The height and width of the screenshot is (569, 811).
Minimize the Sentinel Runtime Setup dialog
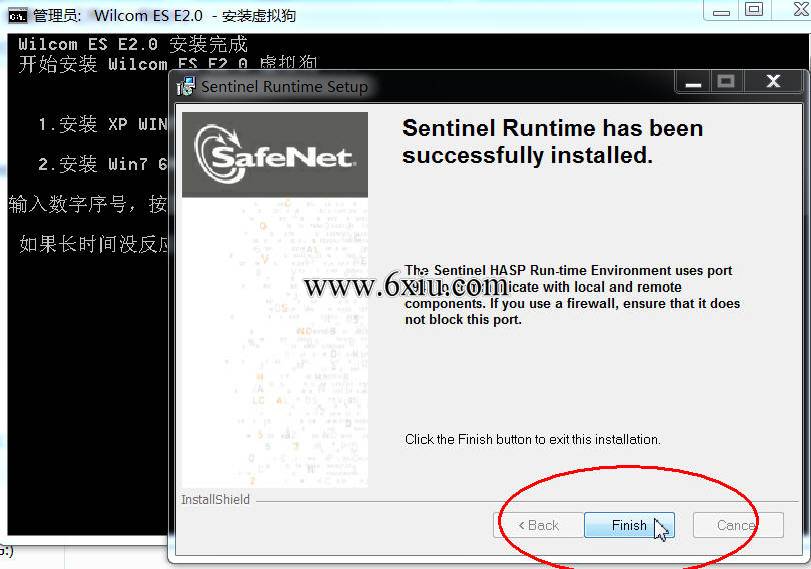tap(693, 82)
